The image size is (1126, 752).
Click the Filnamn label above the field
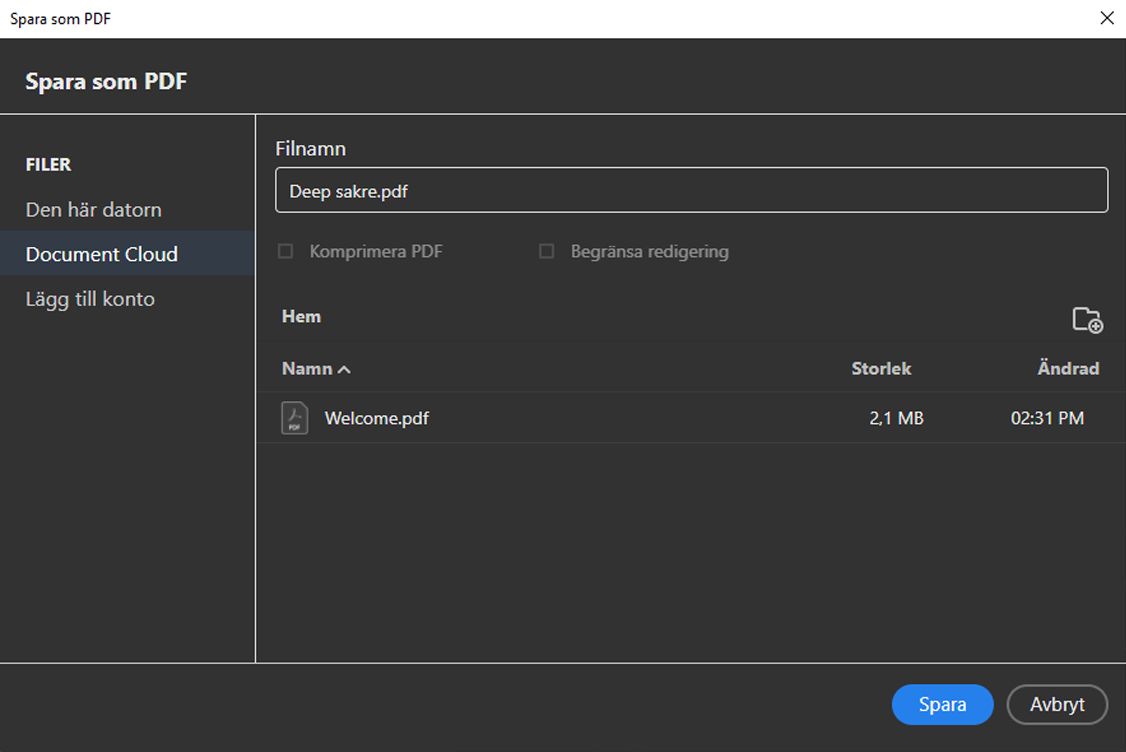point(310,148)
